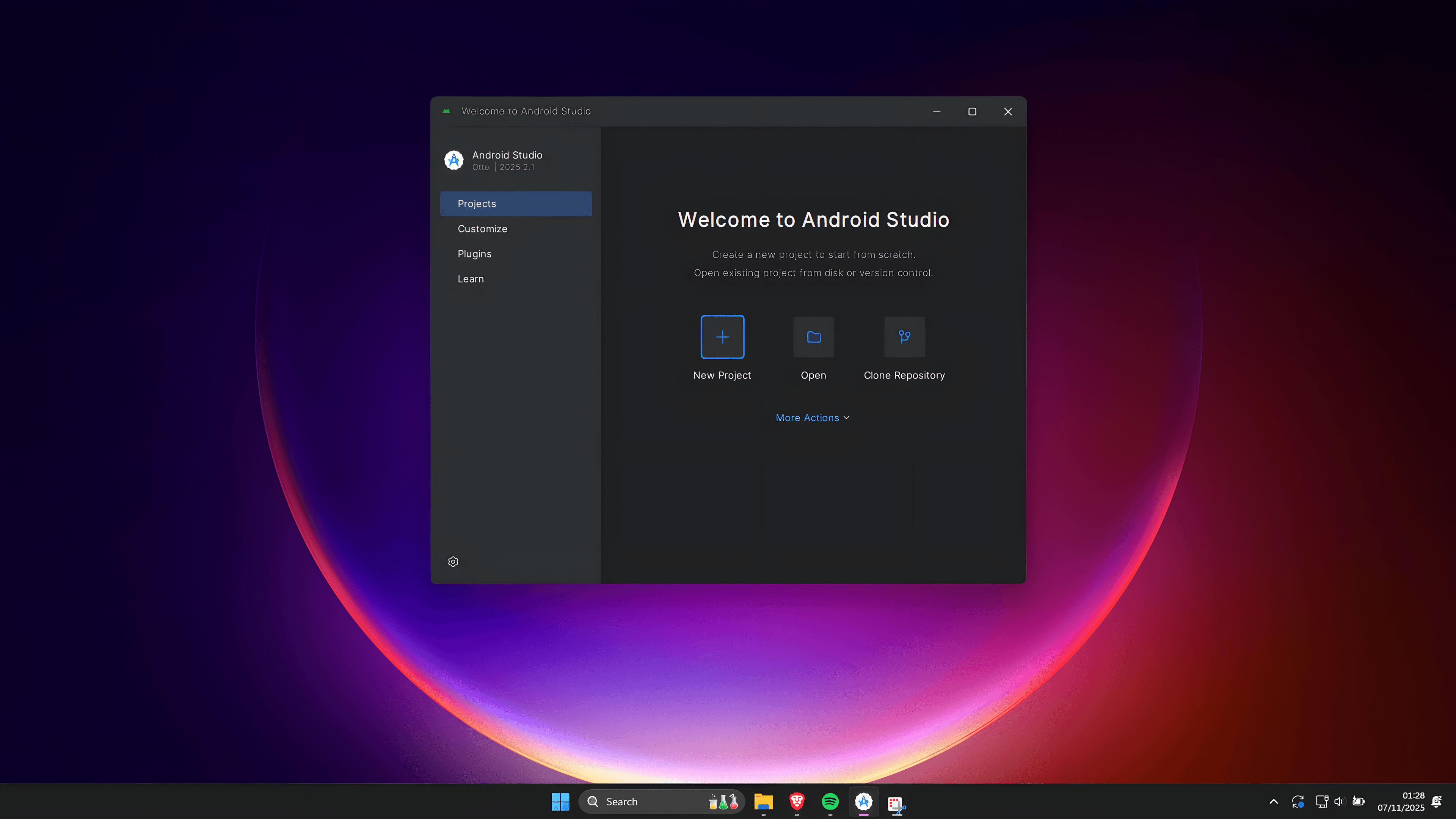This screenshot has width=1456, height=819.
Task: Open the Plugins section
Action: click(x=474, y=253)
